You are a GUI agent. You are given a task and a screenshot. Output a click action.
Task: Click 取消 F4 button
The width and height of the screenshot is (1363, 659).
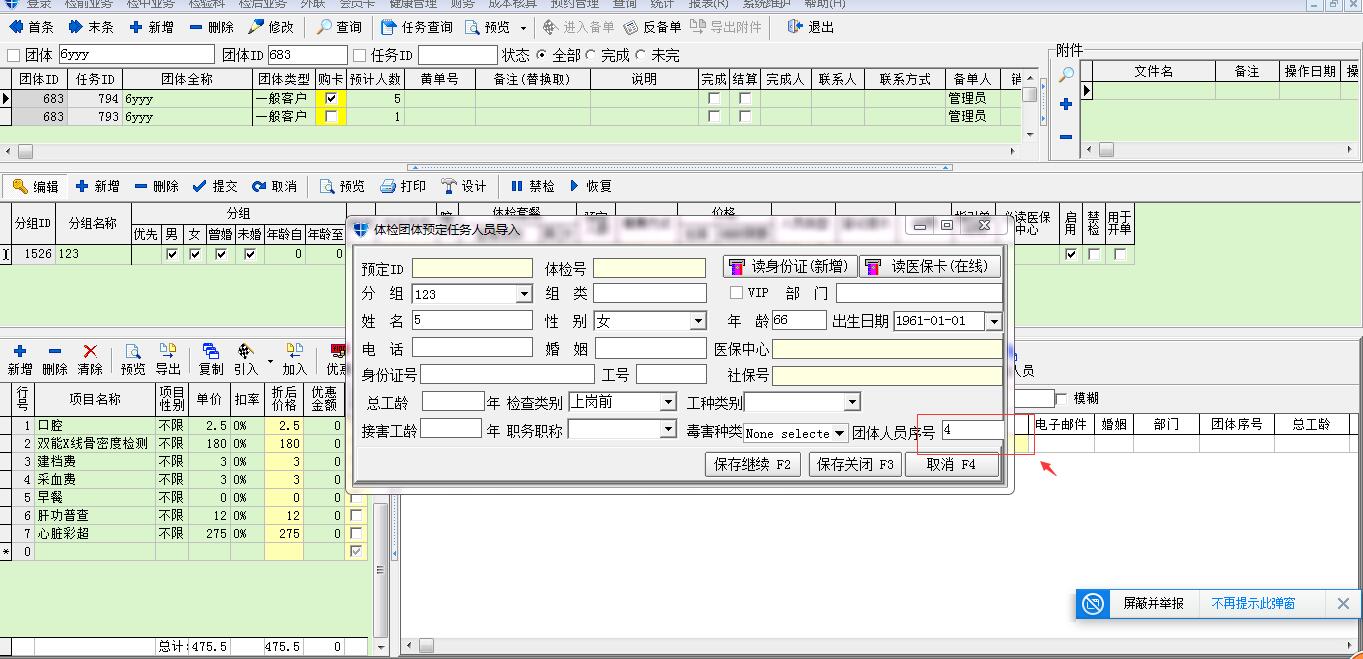pyautogui.click(x=952, y=464)
